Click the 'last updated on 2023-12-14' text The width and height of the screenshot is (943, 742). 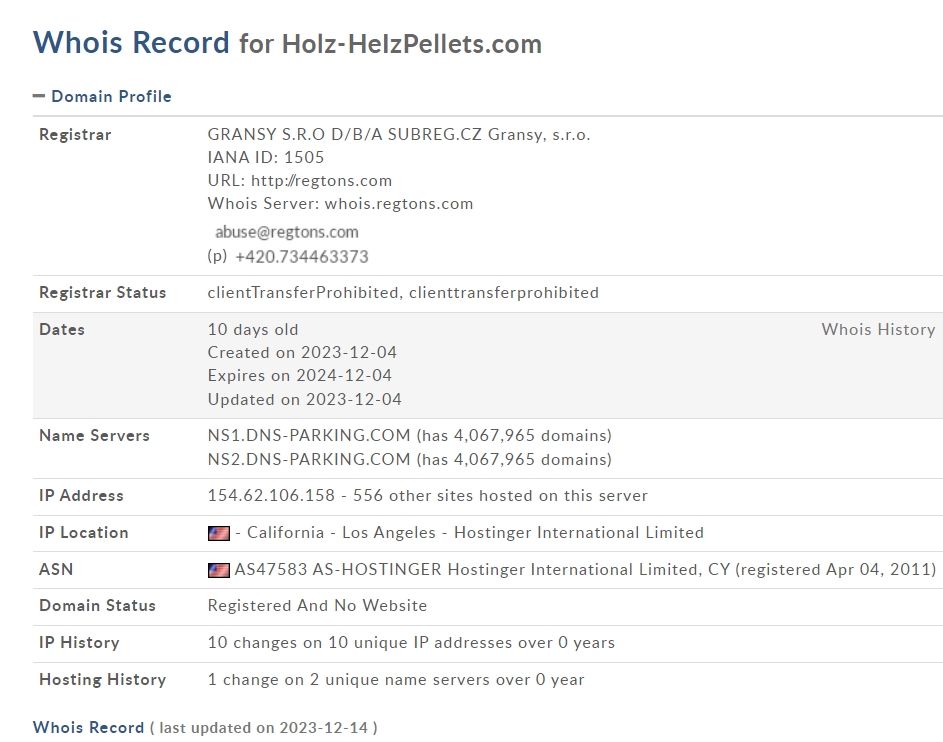(264, 728)
